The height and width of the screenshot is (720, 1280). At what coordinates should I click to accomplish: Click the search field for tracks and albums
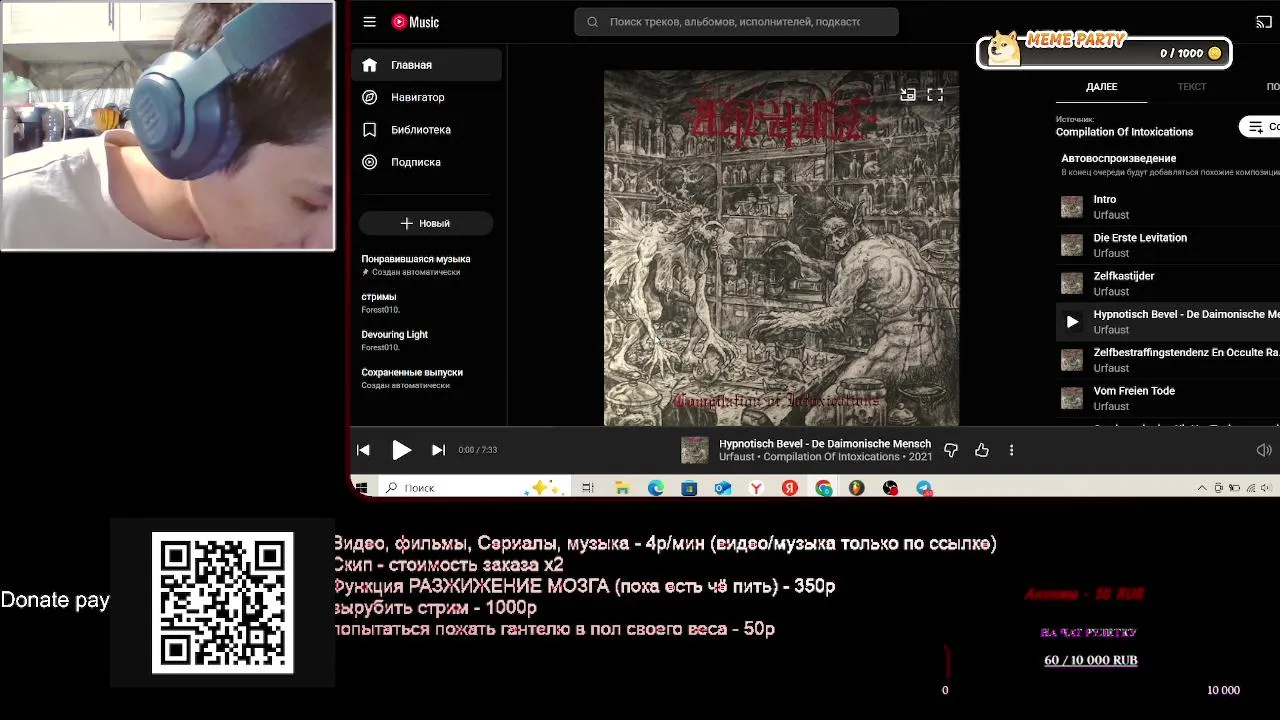[736, 22]
